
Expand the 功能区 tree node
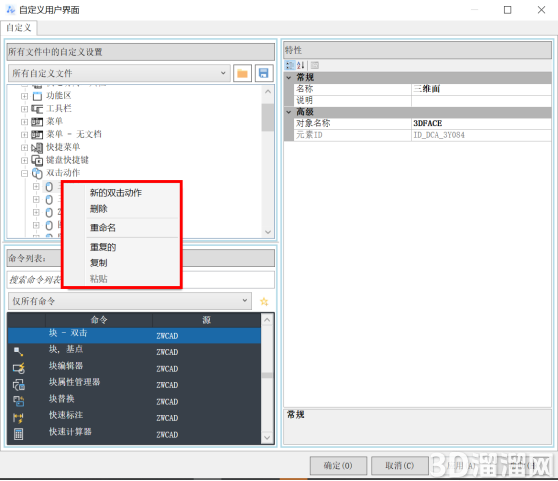pyautogui.click(x=24, y=96)
